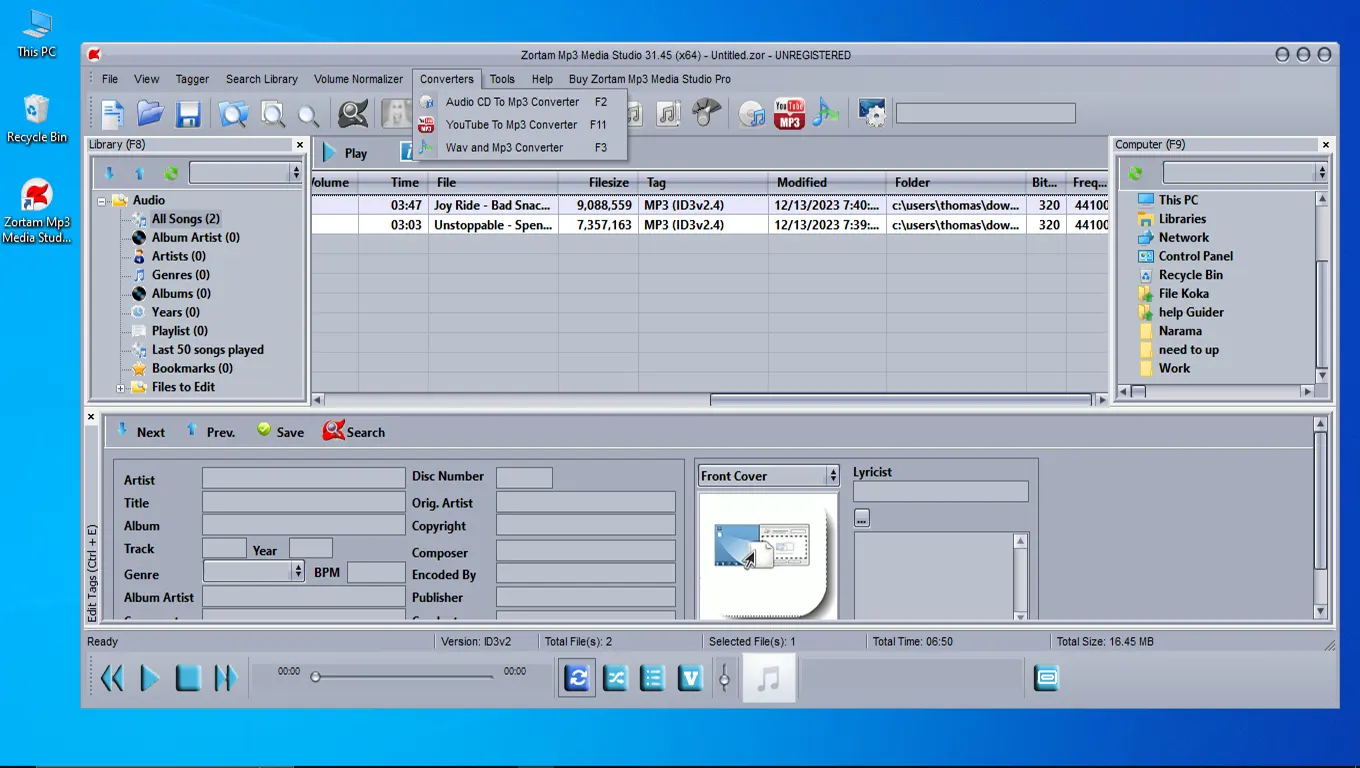Click Search in the tag editor
Viewport: 1360px width, 768px height.
[x=354, y=432]
